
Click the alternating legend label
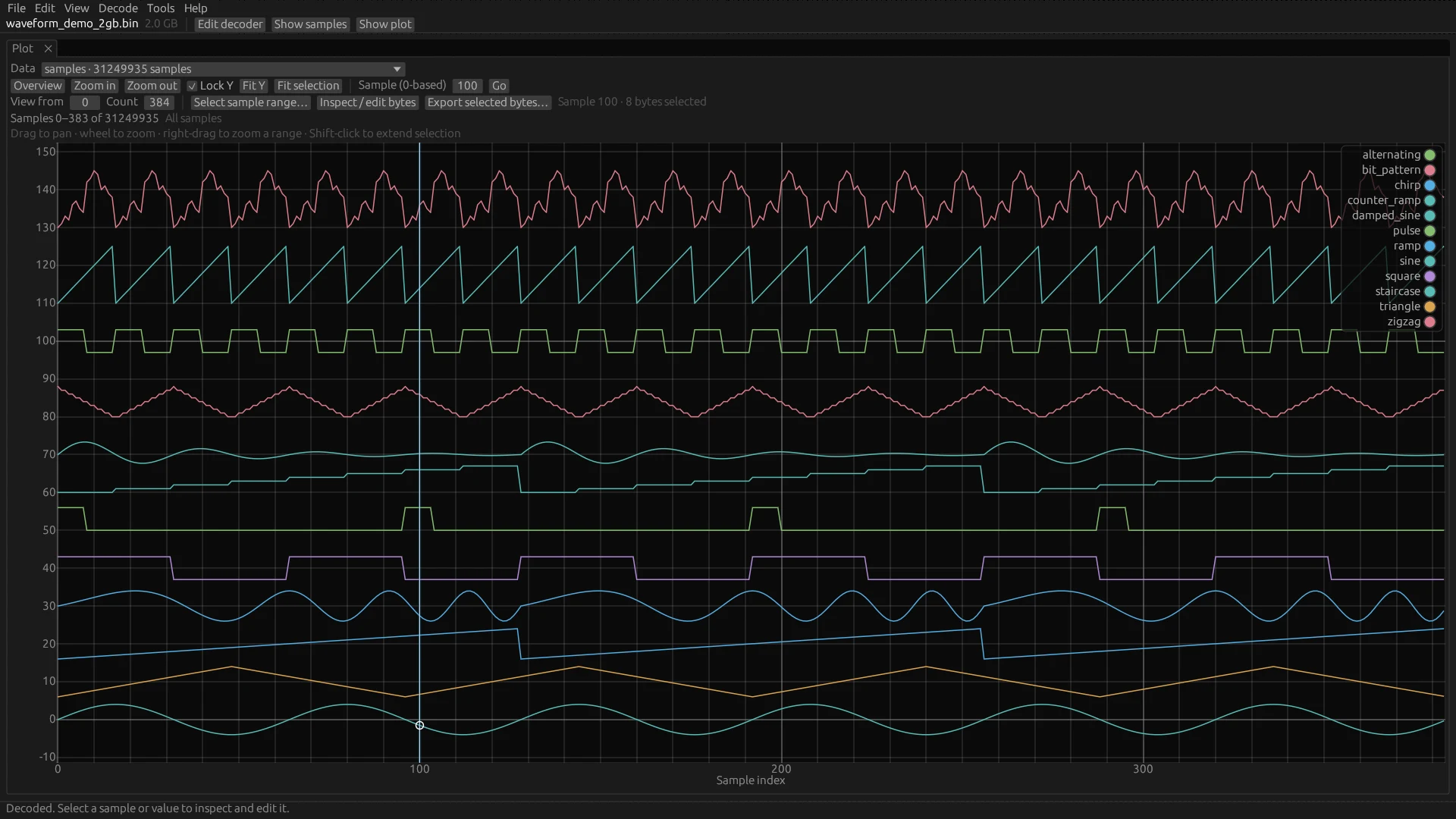[1391, 155]
